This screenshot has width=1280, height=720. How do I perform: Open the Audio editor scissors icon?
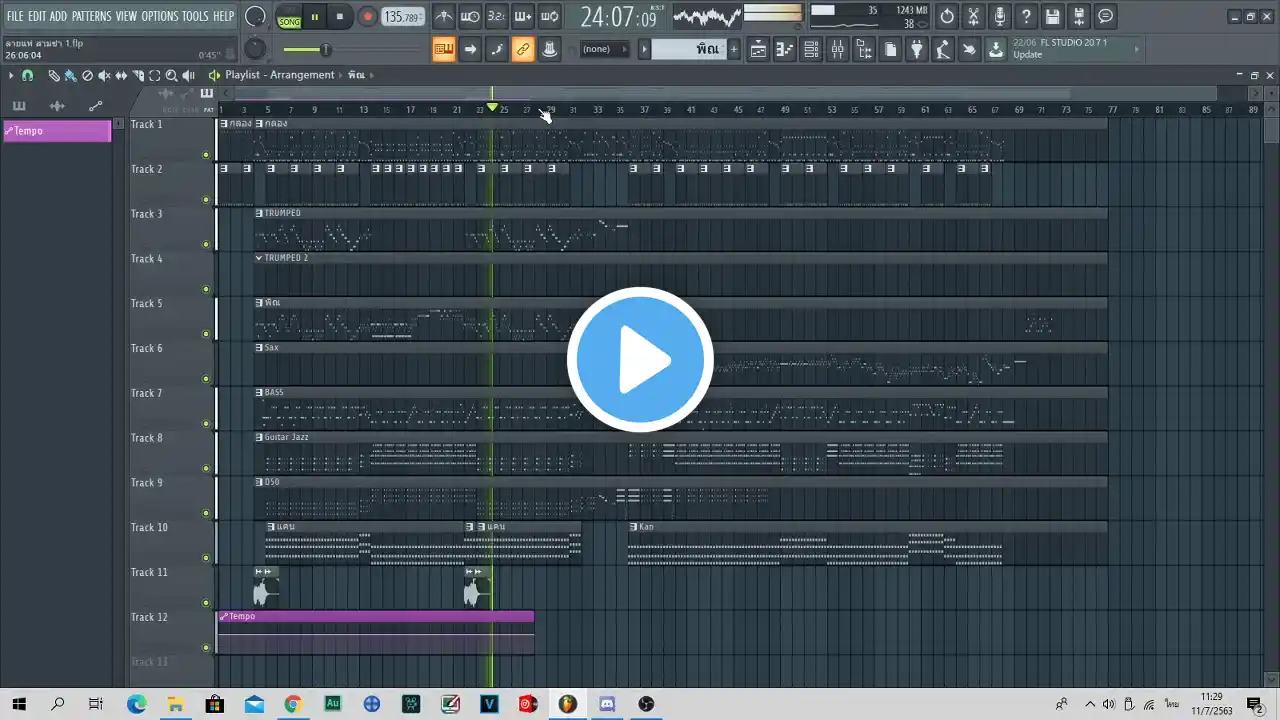(973, 16)
